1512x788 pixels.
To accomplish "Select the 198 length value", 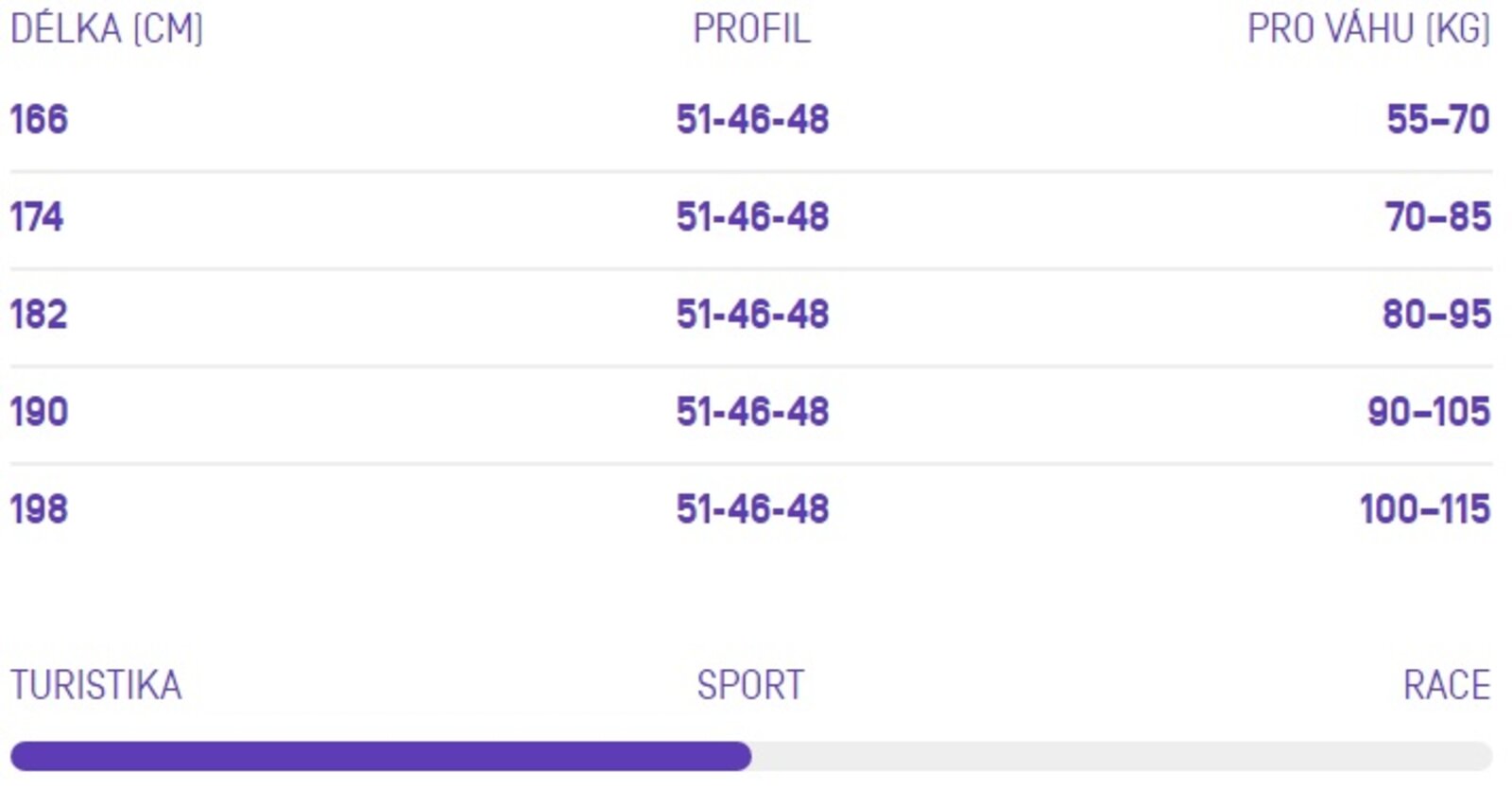I will coord(39,509).
